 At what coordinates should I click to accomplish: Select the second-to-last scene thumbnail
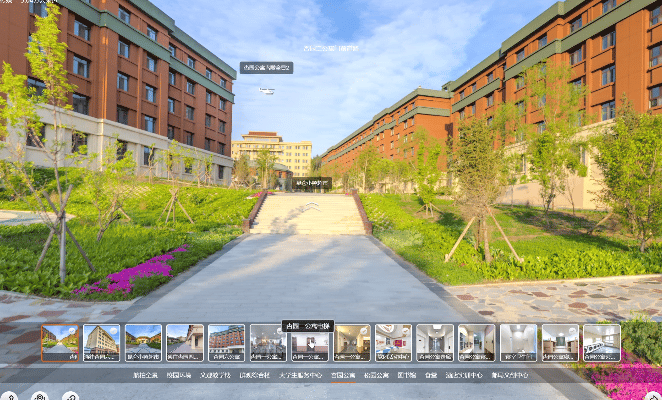560,342
